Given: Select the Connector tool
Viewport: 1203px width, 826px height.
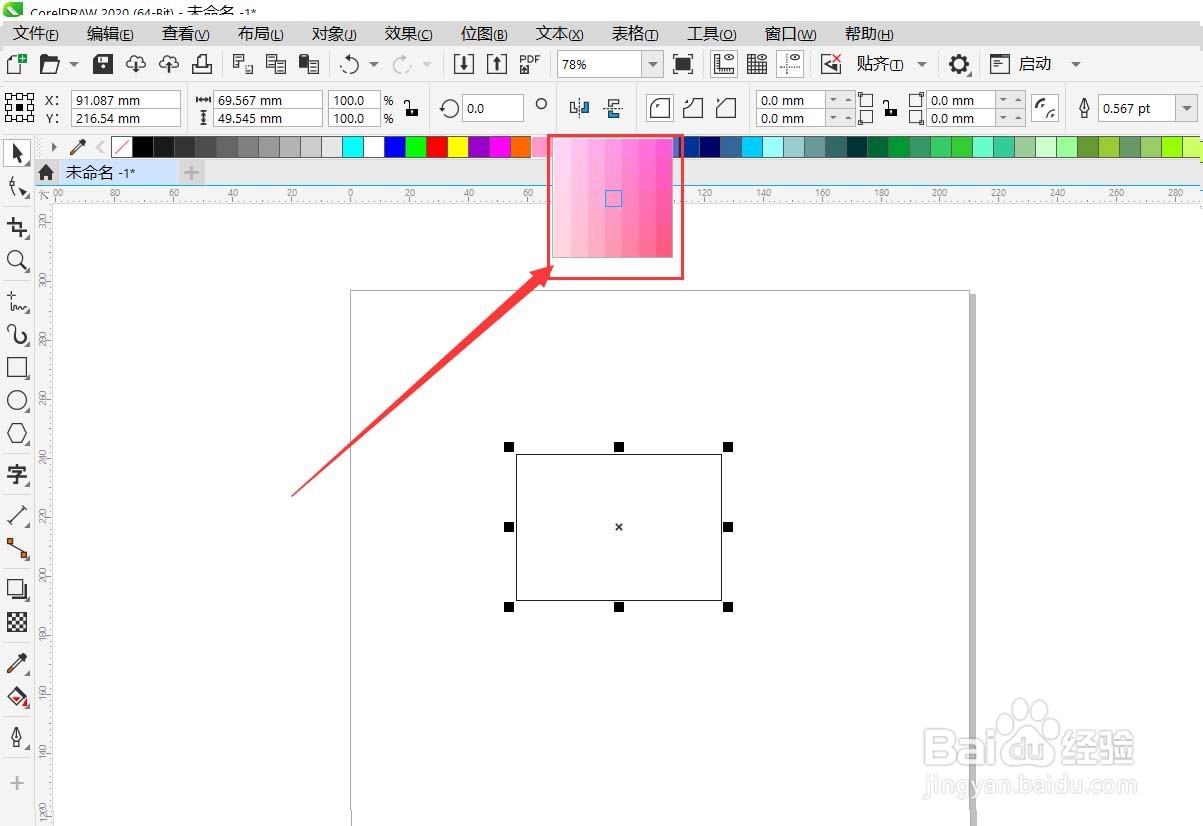Looking at the screenshot, I should click(17, 548).
